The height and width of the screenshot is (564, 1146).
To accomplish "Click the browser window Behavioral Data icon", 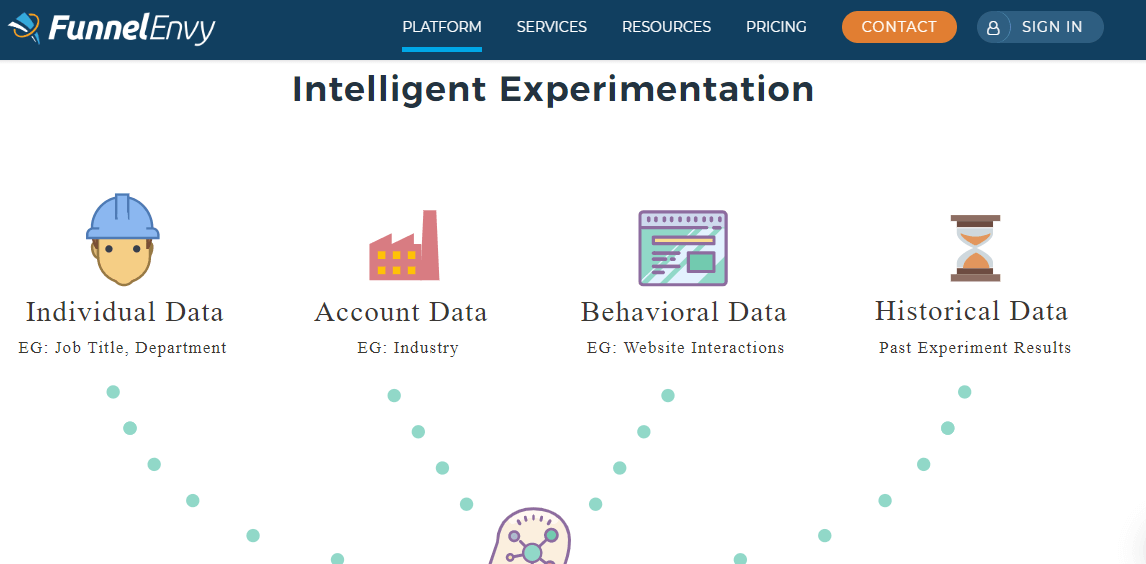I will pos(683,248).
